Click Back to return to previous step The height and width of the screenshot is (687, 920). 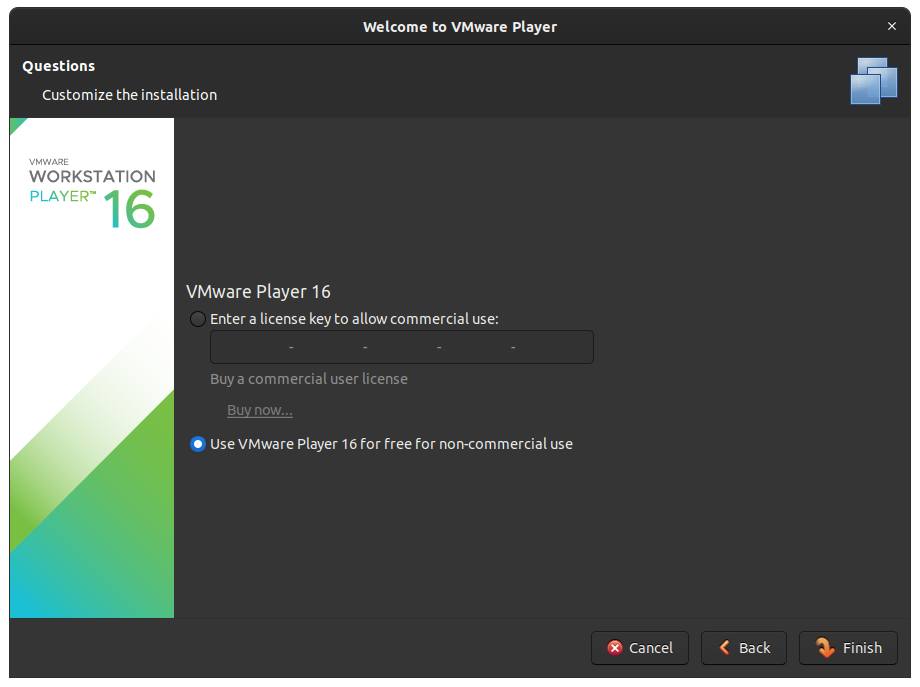pos(743,648)
